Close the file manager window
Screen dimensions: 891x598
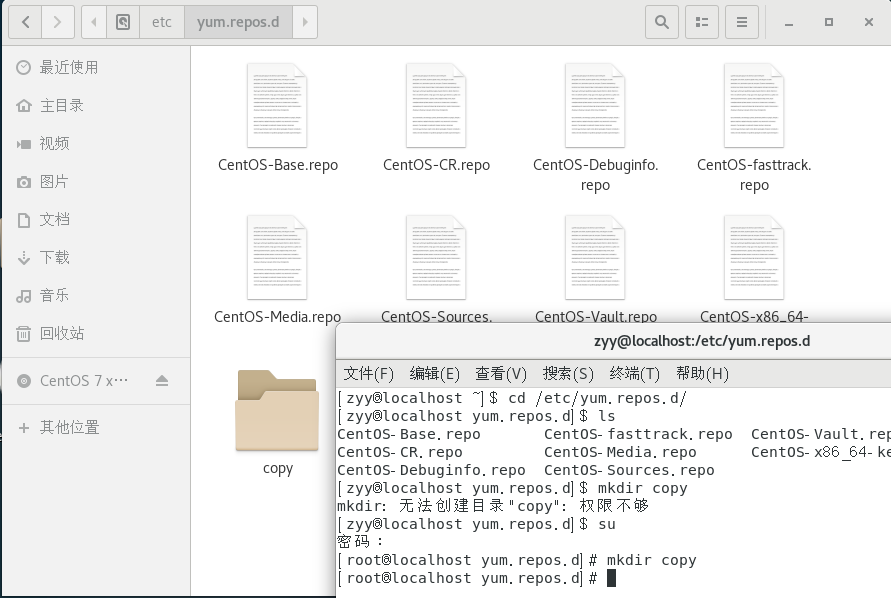pyautogui.click(x=869, y=22)
